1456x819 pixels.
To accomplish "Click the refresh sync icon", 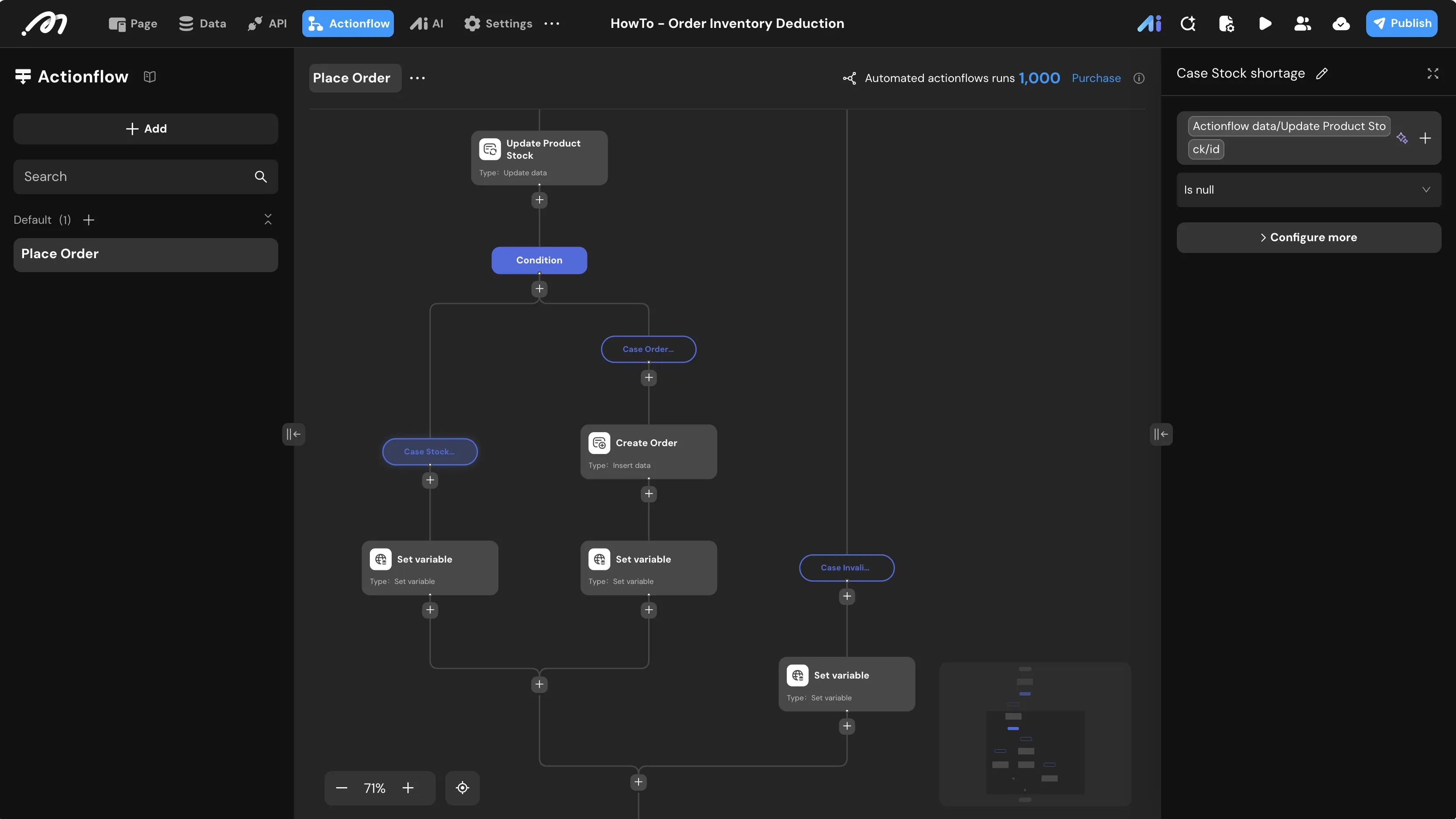I will click(x=1188, y=24).
